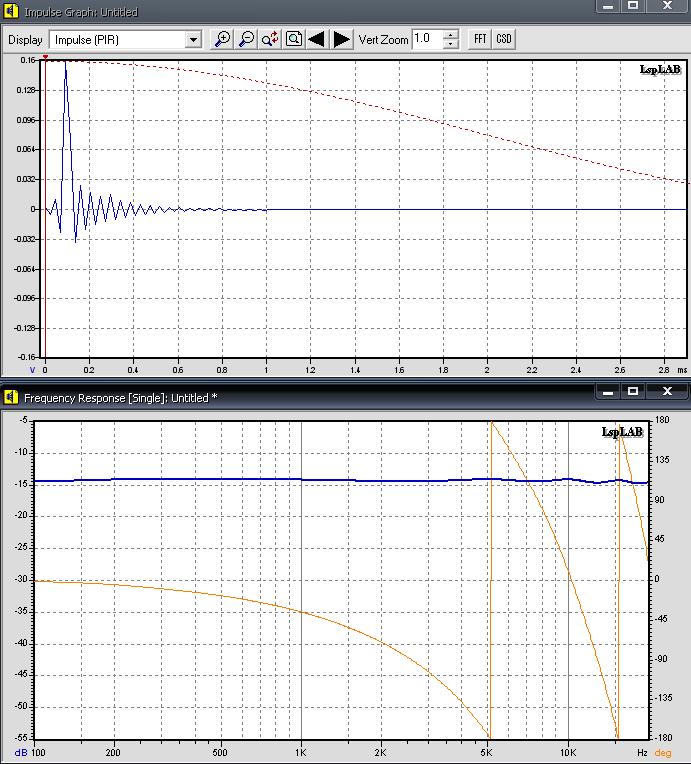The height and width of the screenshot is (764, 691).
Task: Click the zoom out magnifier icon
Action: [x=246, y=39]
